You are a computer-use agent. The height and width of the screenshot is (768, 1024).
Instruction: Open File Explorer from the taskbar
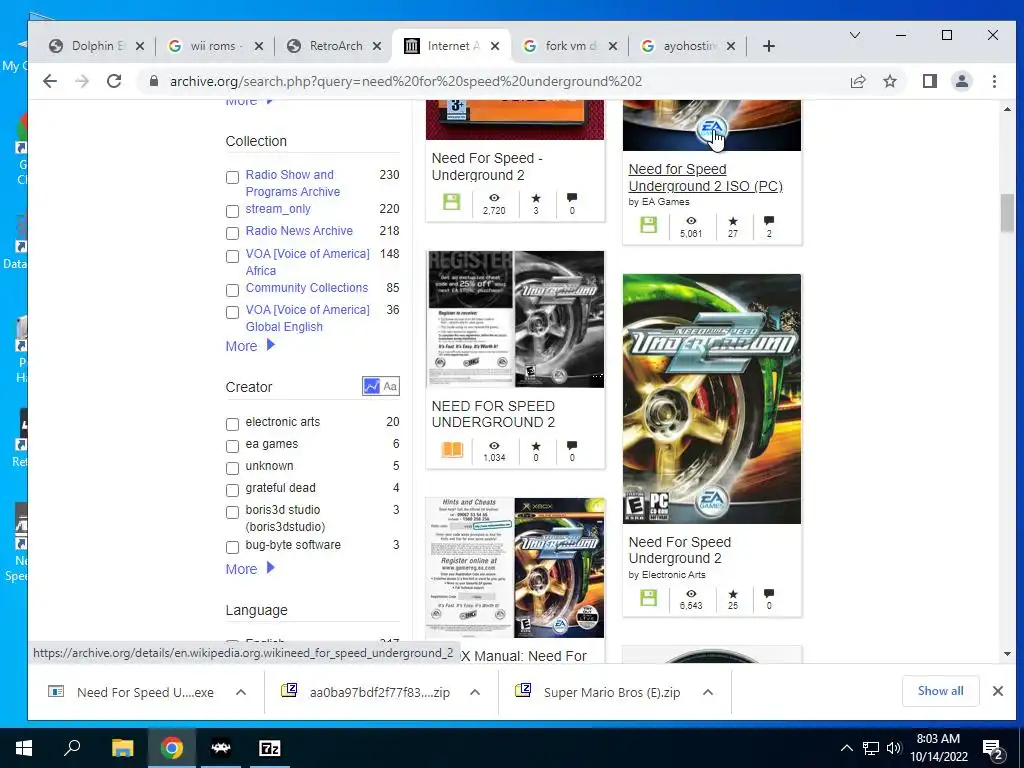[x=122, y=748]
